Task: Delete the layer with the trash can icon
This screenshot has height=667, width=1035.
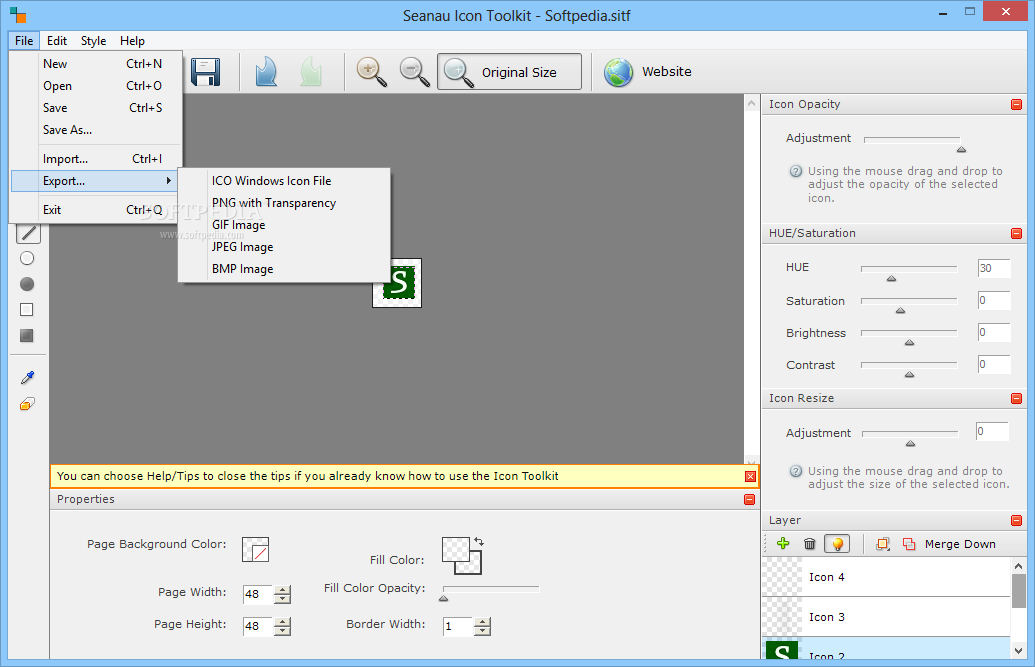Action: coord(809,544)
